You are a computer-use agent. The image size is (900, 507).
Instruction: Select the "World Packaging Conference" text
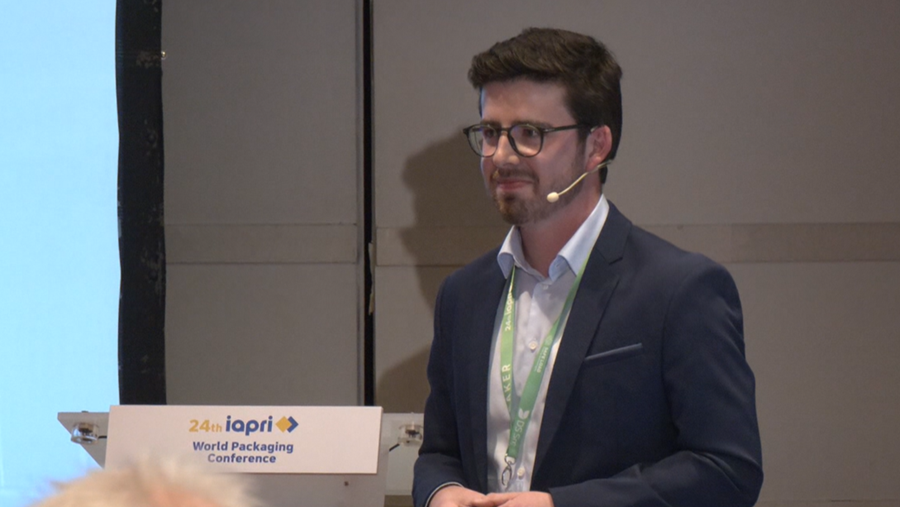243,452
